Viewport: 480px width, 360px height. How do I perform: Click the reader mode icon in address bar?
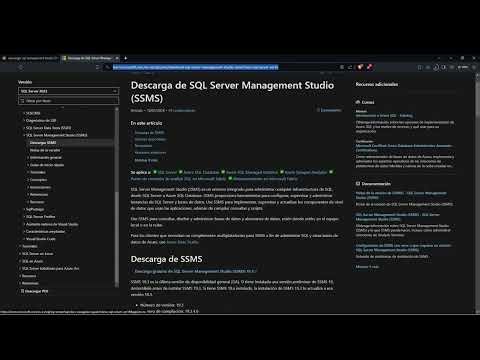click(342, 67)
